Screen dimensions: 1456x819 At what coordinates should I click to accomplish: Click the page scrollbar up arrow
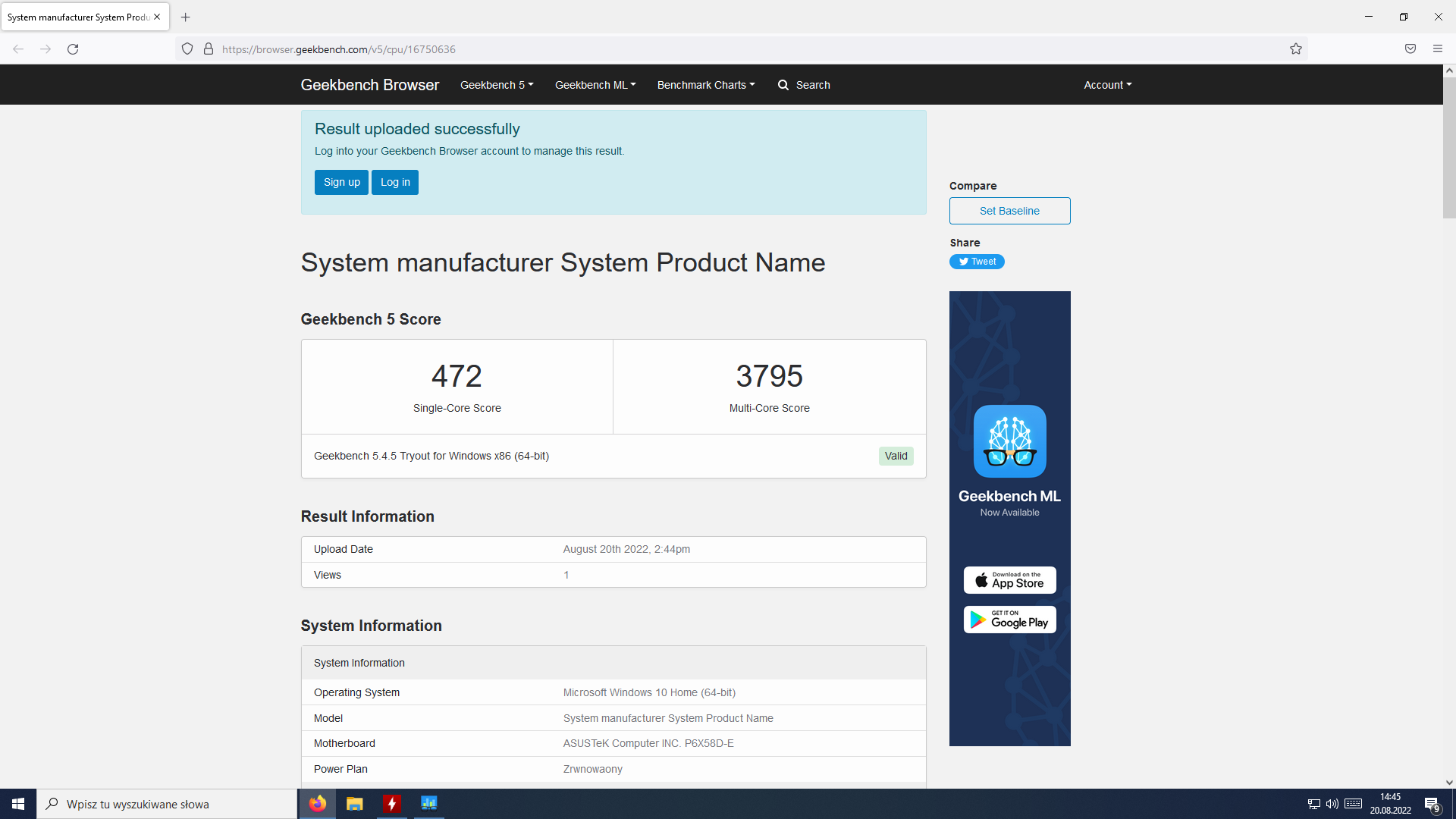click(1449, 71)
